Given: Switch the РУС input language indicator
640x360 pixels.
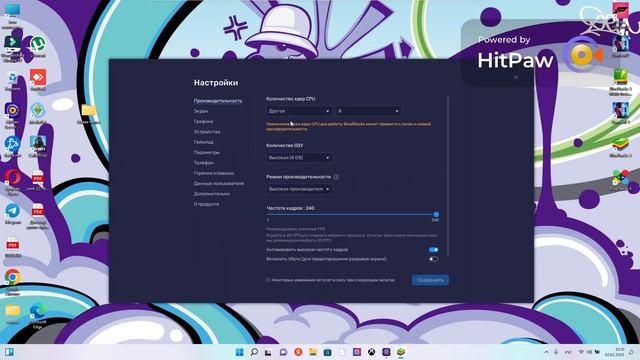Looking at the screenshot, I should (568, 352).
